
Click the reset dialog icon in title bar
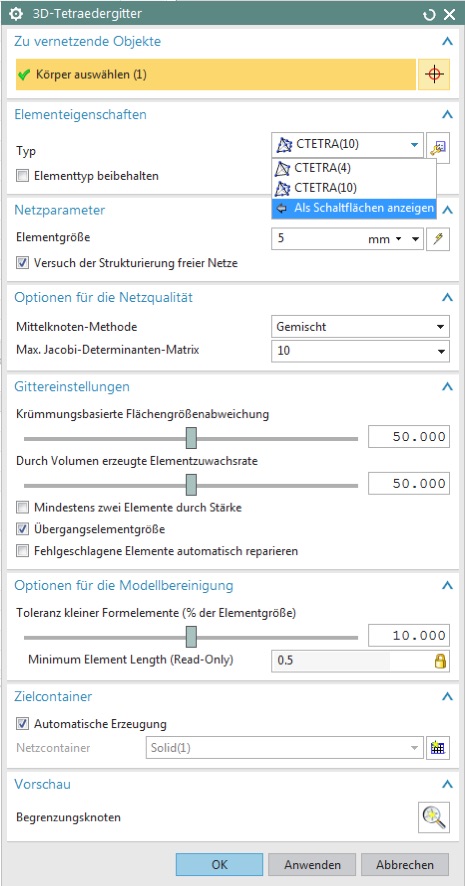pos(429,15)
